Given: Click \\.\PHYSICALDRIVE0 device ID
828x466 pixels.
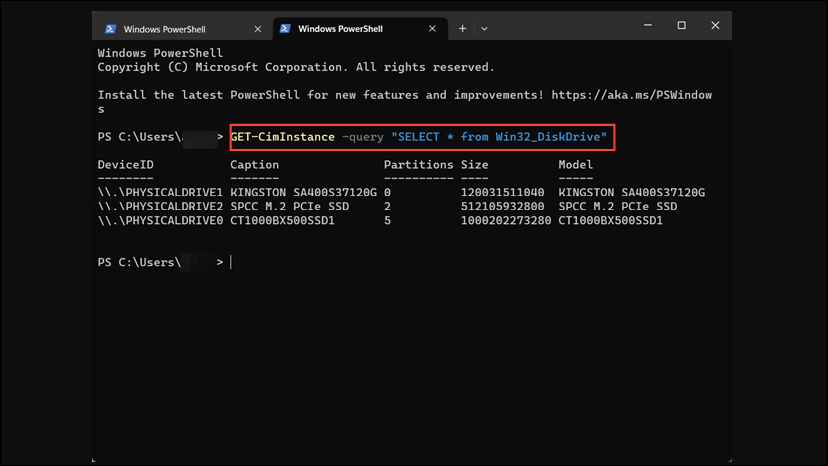Looking at the screenshot, I should click(160, 221).
